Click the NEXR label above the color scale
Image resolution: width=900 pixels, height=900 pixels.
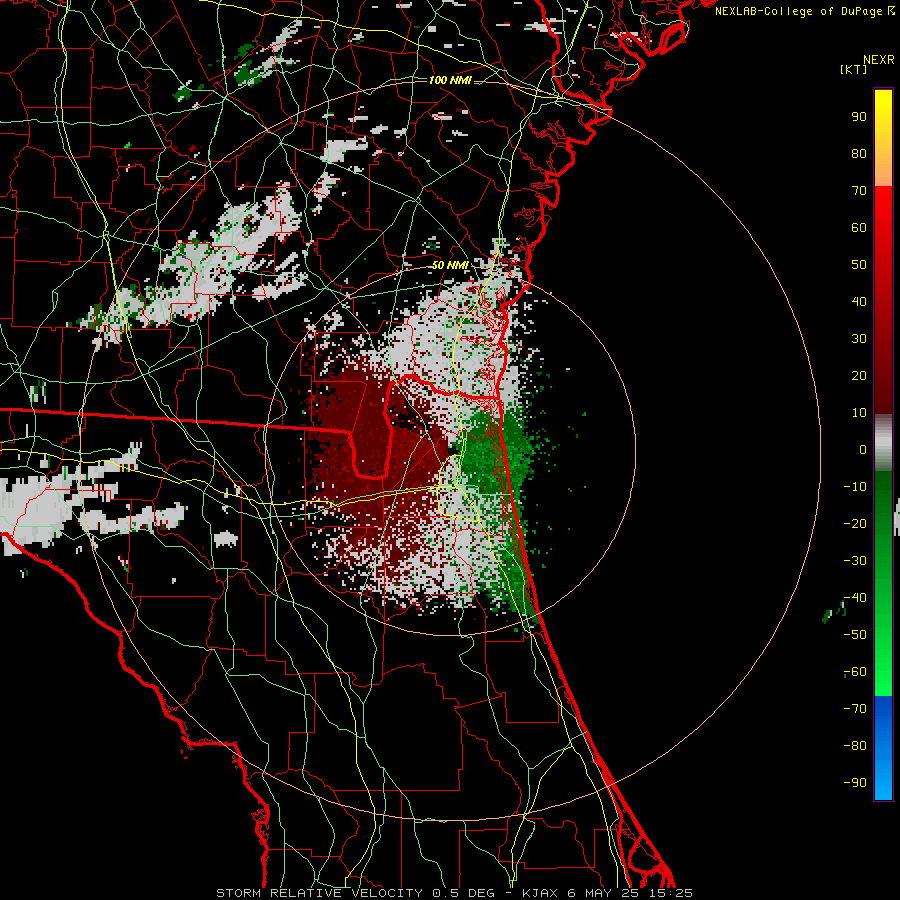879,60
